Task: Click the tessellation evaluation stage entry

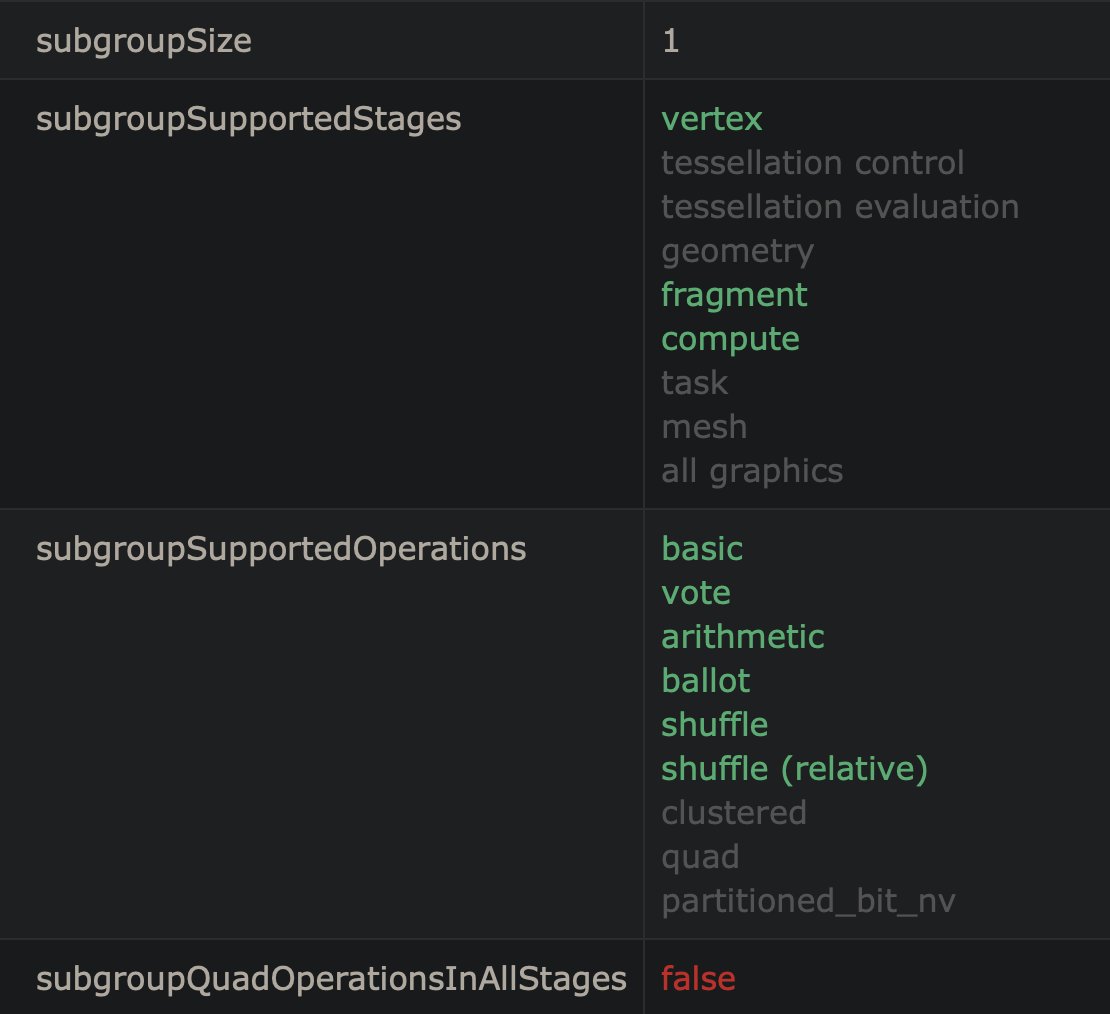Action: pos(840,207)
